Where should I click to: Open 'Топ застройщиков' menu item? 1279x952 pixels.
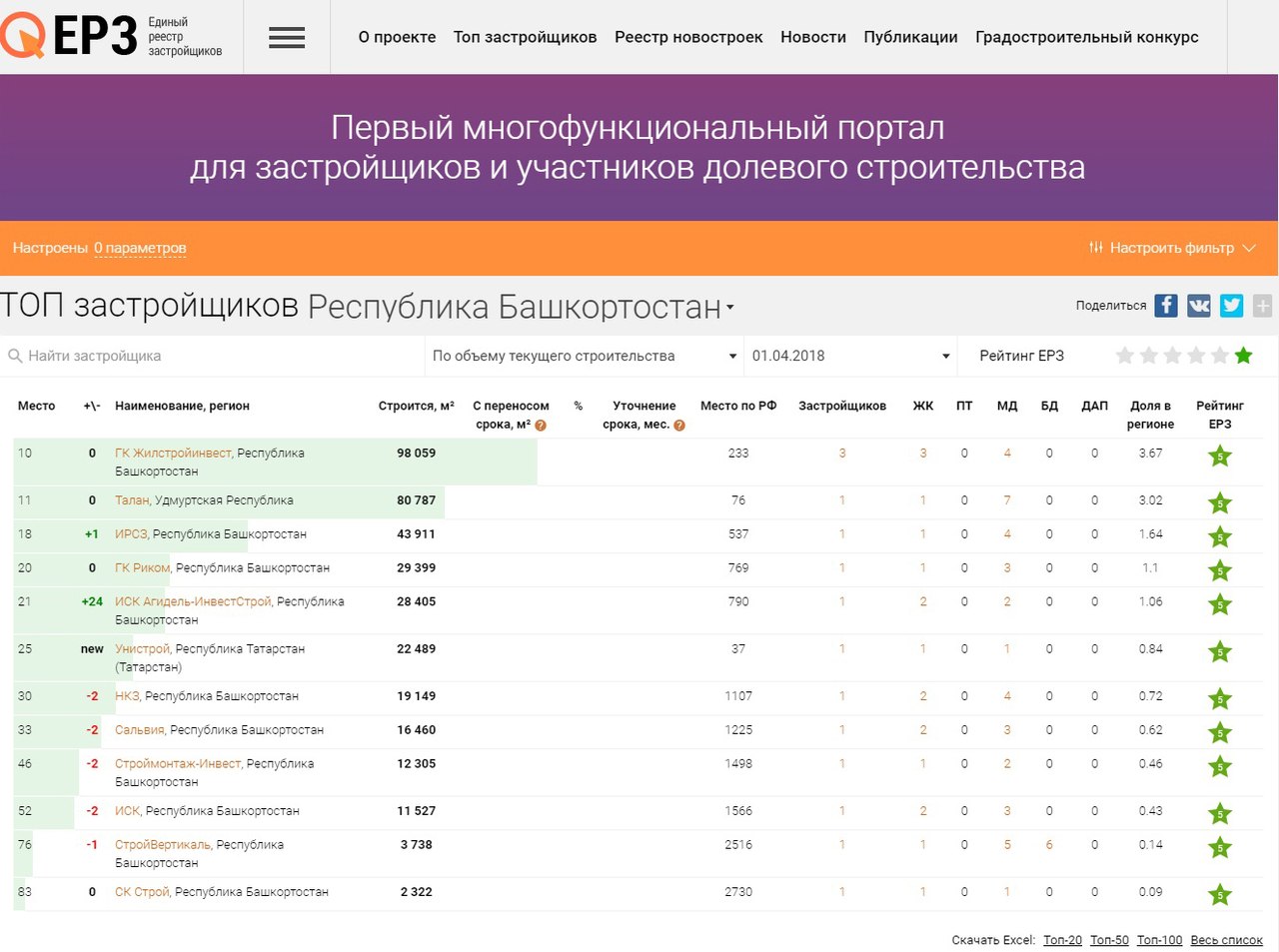click(x=525, y=37)
